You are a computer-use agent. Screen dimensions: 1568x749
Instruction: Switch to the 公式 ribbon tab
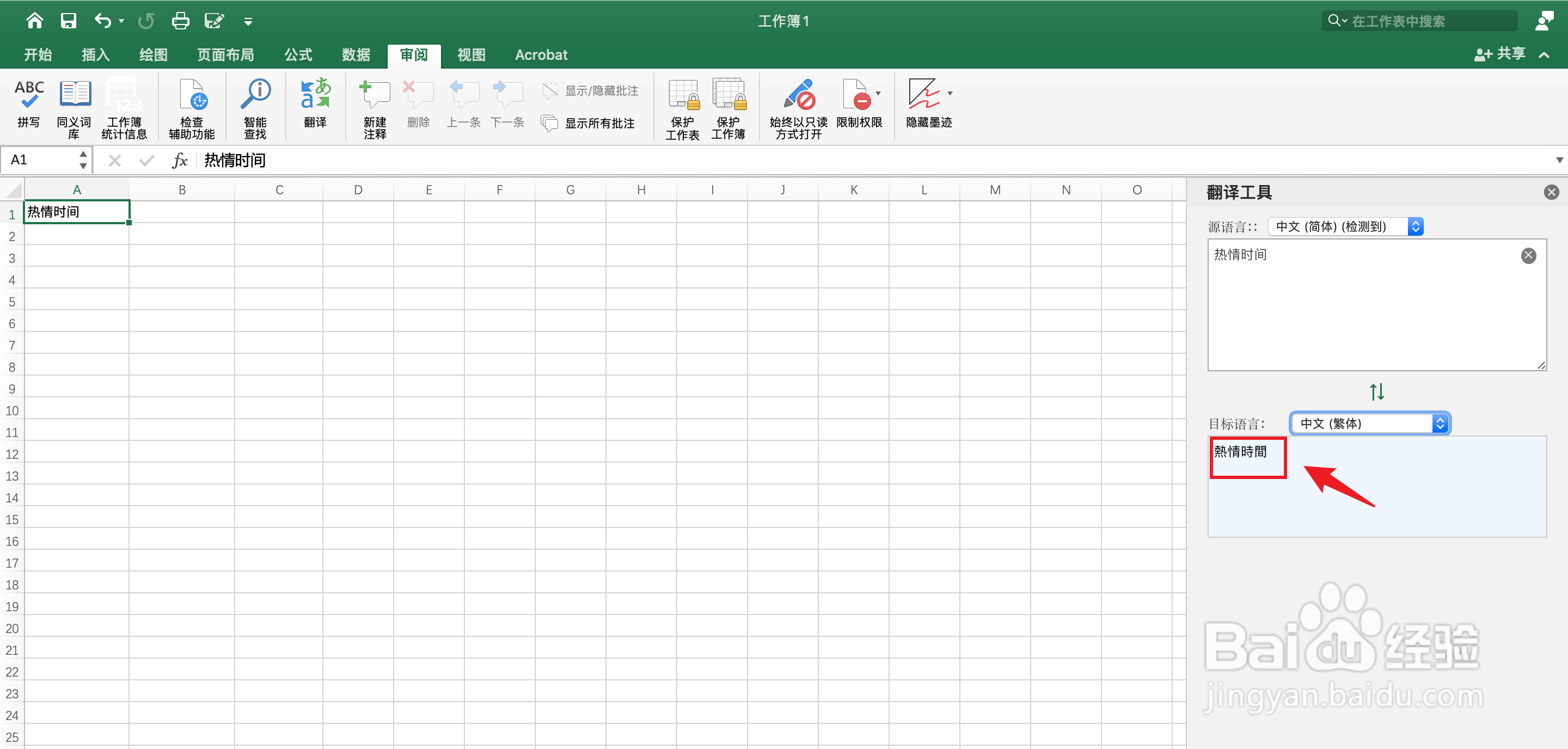coord(298,54)
